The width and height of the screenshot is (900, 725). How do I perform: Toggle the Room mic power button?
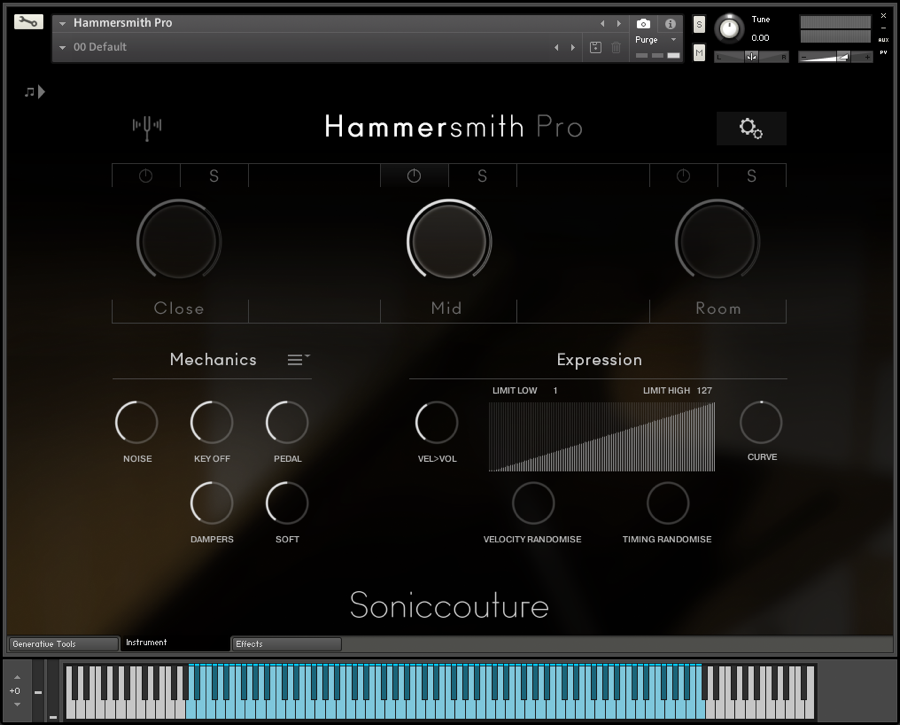tap(683, 176)
